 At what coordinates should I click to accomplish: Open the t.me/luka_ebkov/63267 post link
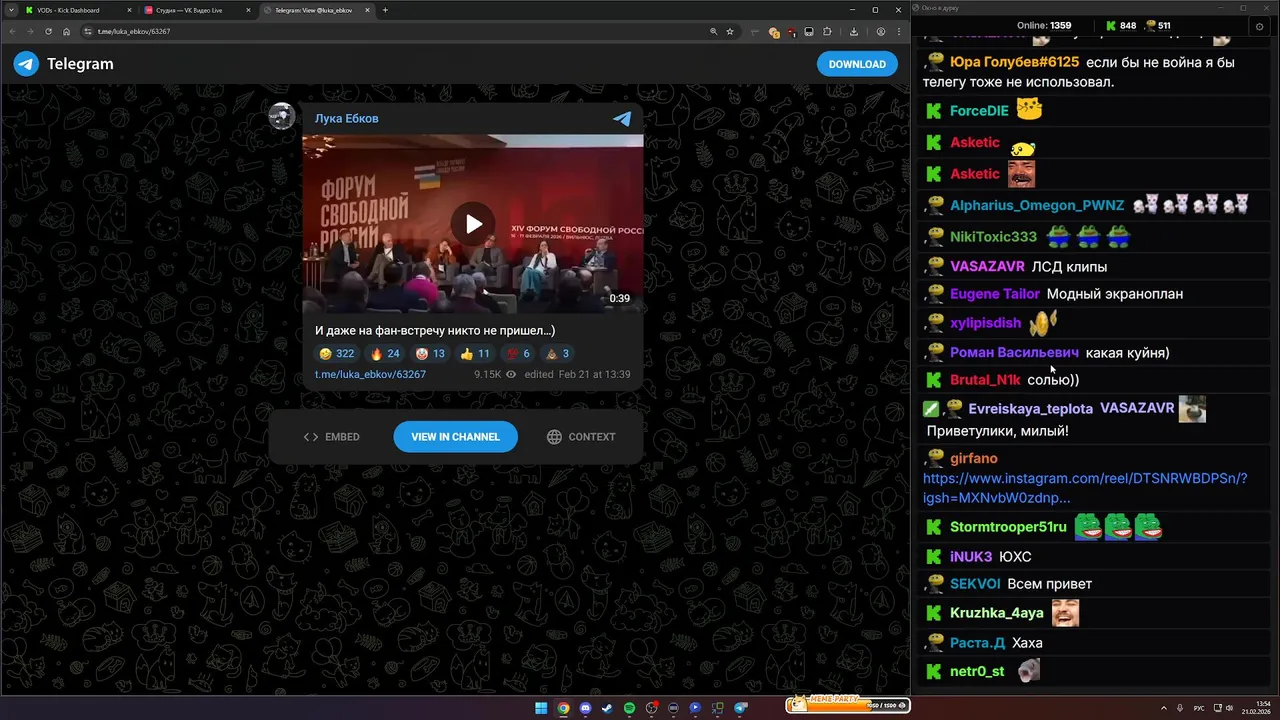(370, 374)
